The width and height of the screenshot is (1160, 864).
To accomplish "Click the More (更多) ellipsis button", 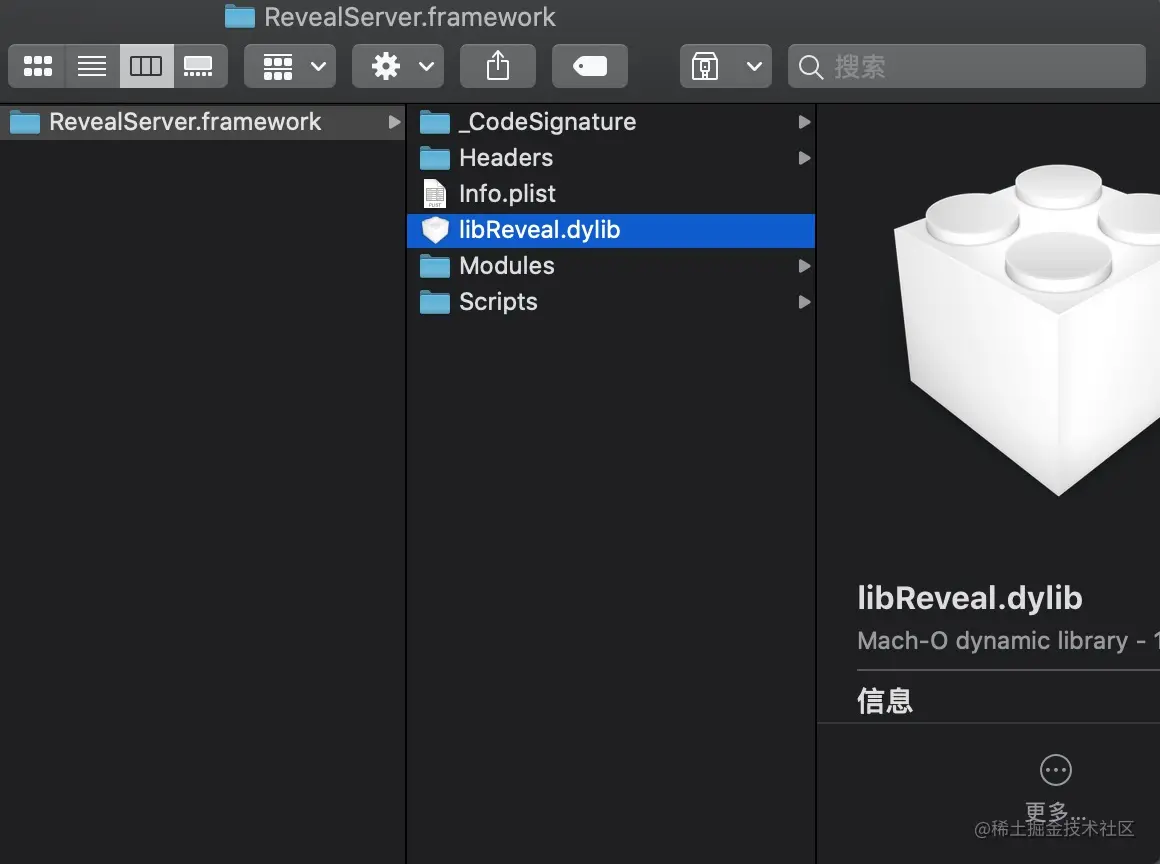I will [x=1055, y=770].
